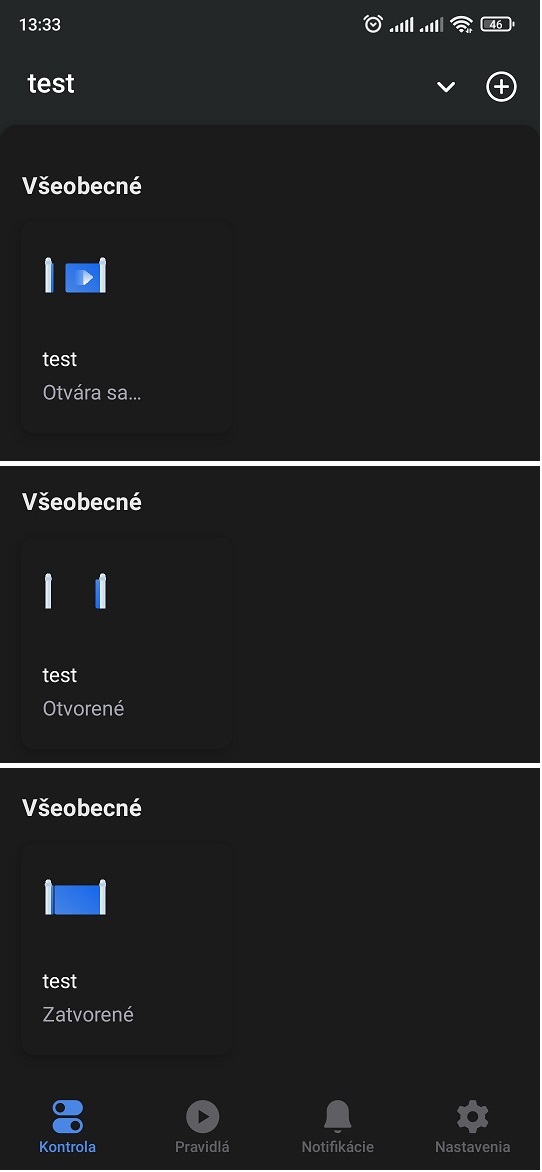Tap the open gate posts icon
The height and width of the screenshot is (1172, 542).
point(76,591)
